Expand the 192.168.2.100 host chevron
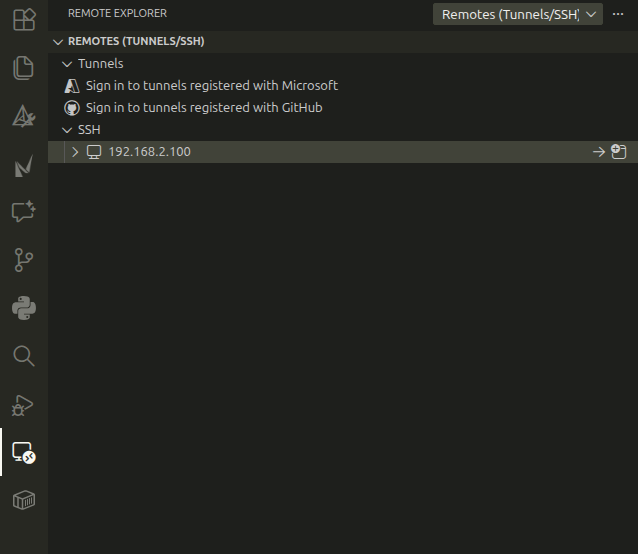Viewport: 638px width, 554px height. tap(75, 152)
